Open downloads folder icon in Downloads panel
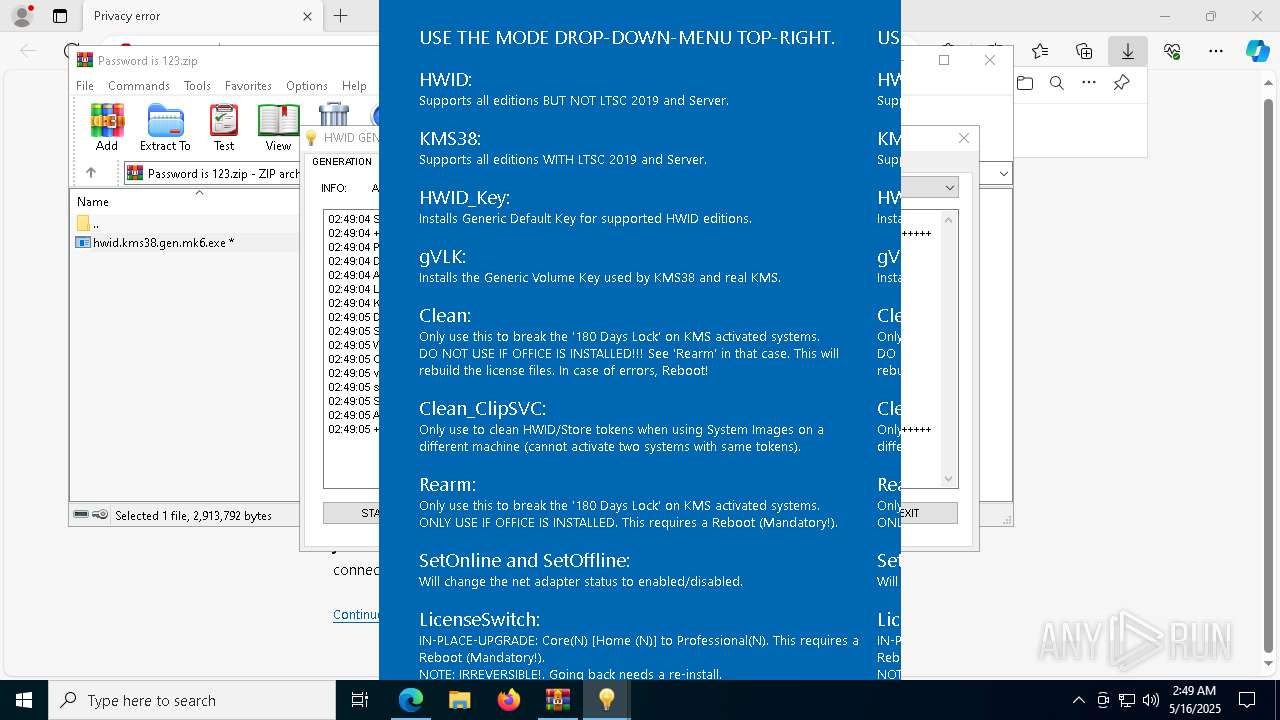The image size is (1280, 720). tap(1025, 83)
